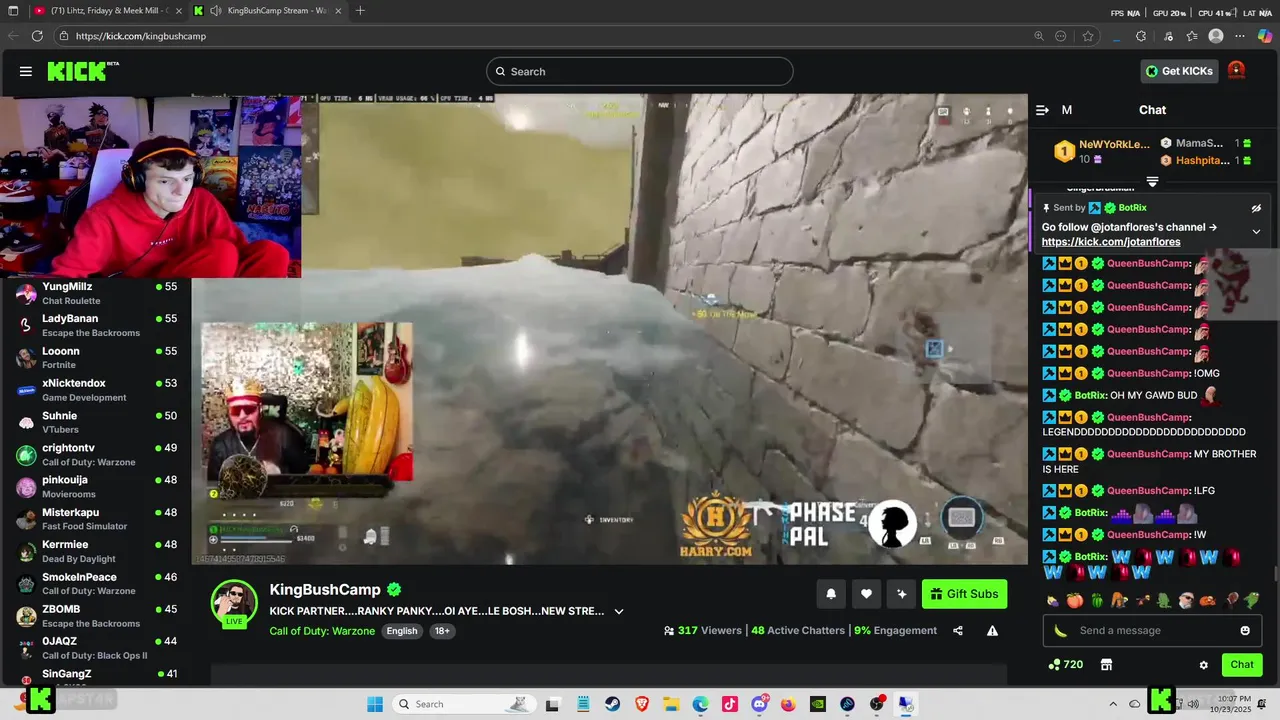Go to the KICK home logo
The width and height of the screenshot is (1280, 720).
coord(82,71)
